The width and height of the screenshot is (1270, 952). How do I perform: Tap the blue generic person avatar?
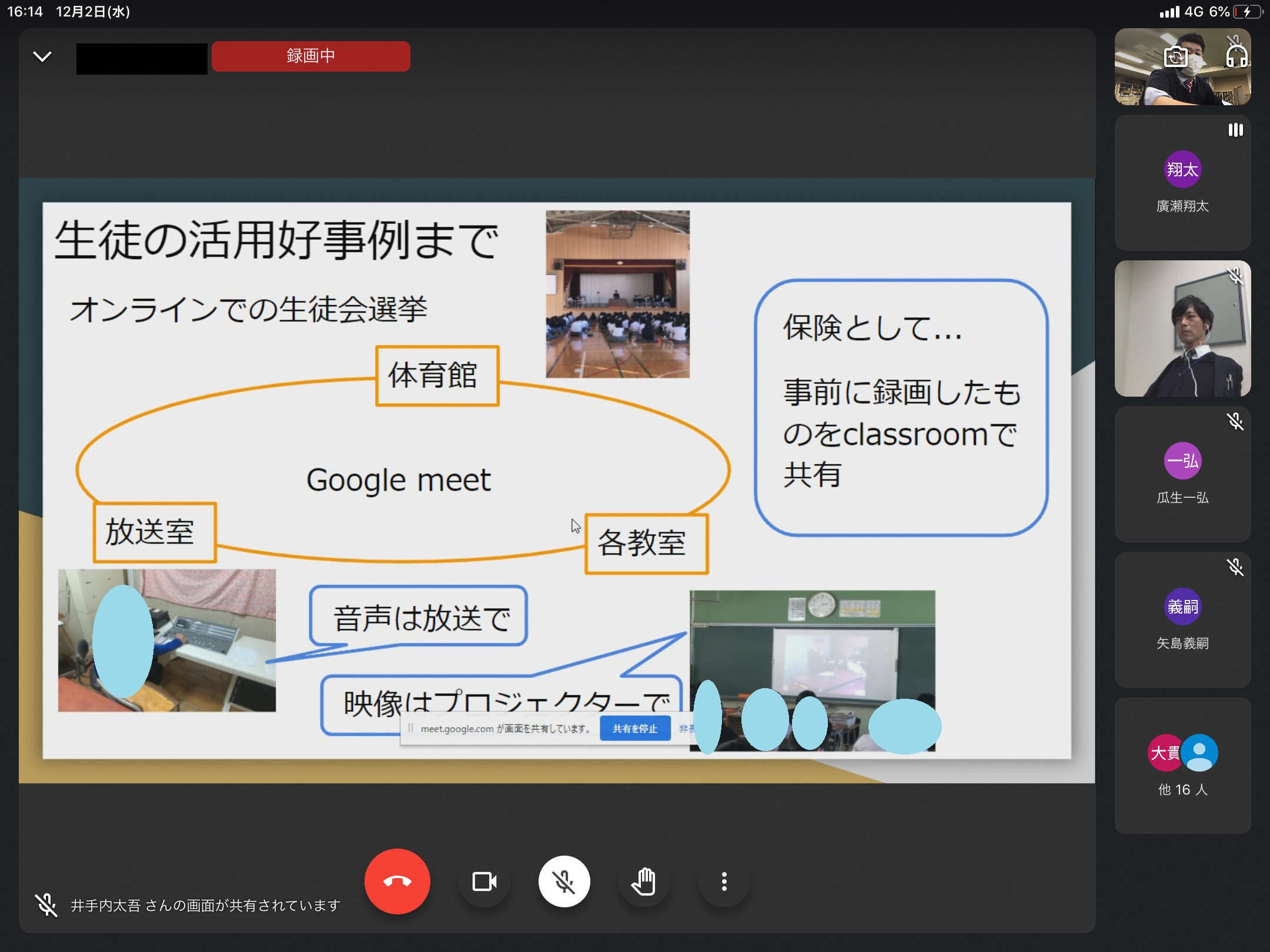point(1199,753)
